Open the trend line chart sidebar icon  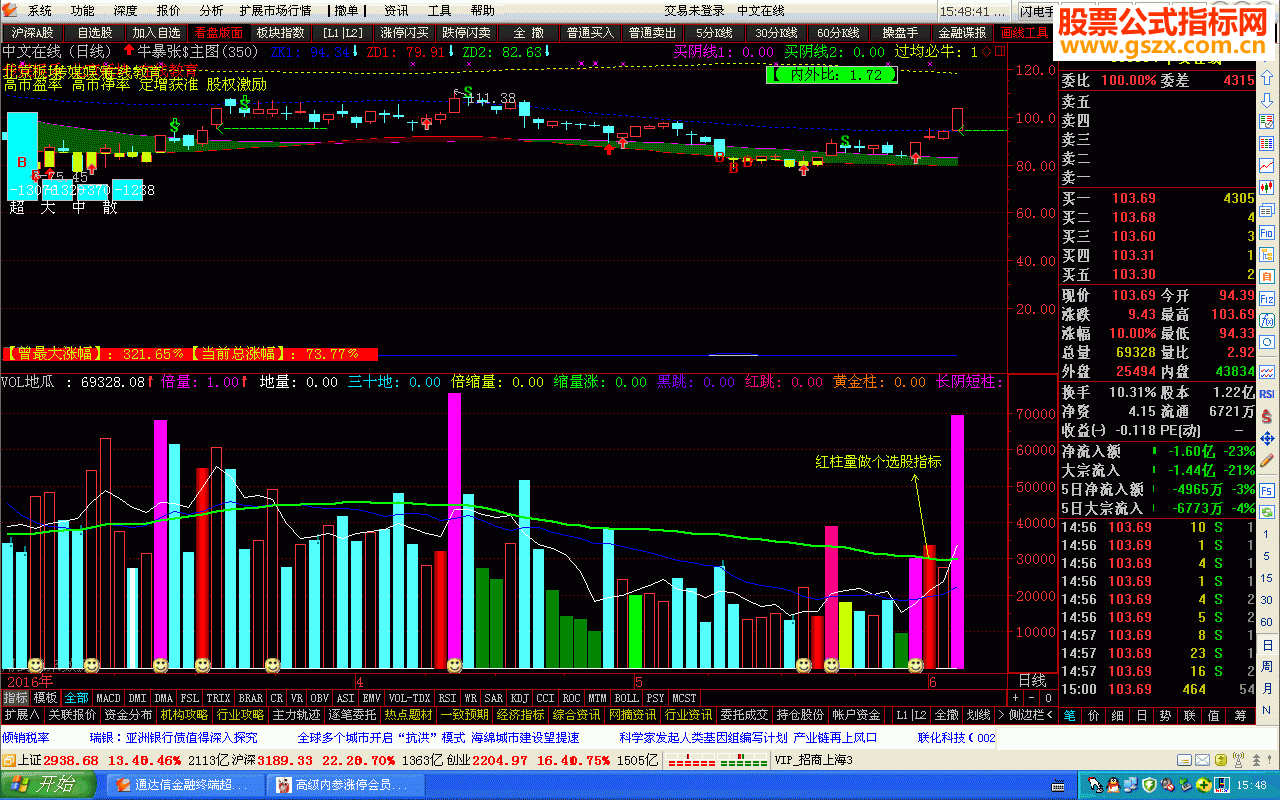click(1267, 165)
